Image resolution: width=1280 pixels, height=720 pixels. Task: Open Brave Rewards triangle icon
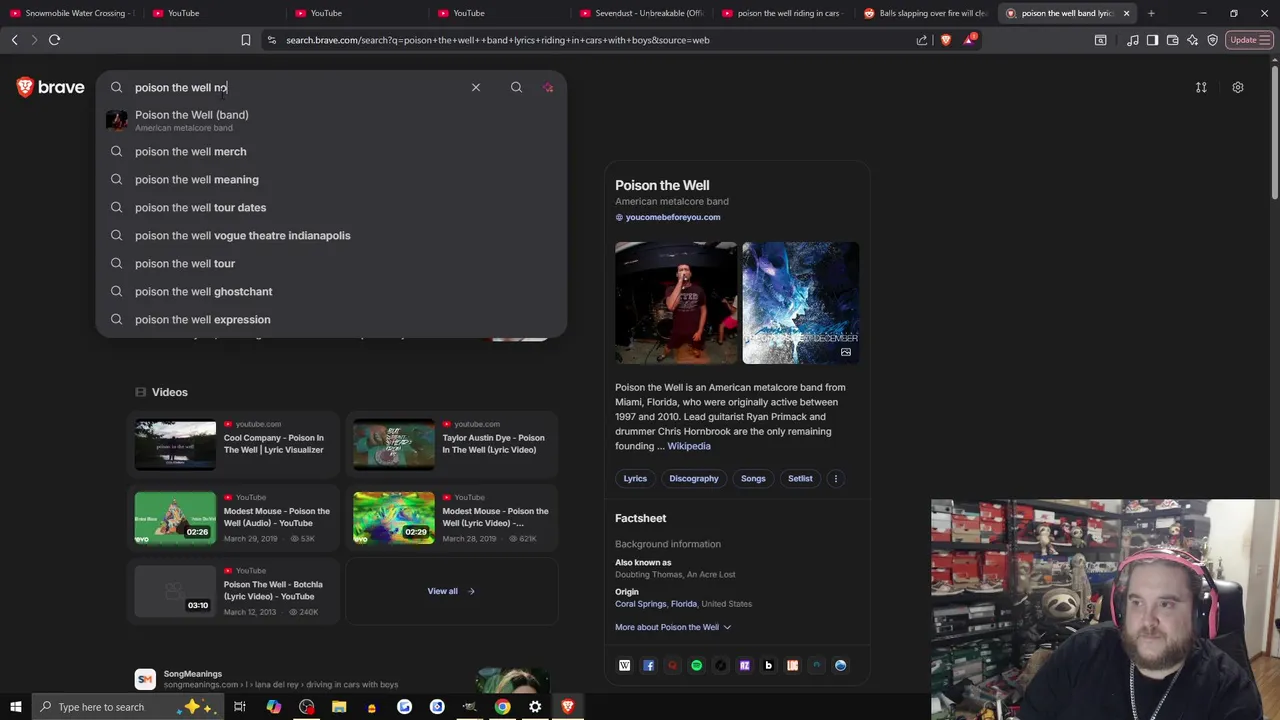(x=969, y=40)
